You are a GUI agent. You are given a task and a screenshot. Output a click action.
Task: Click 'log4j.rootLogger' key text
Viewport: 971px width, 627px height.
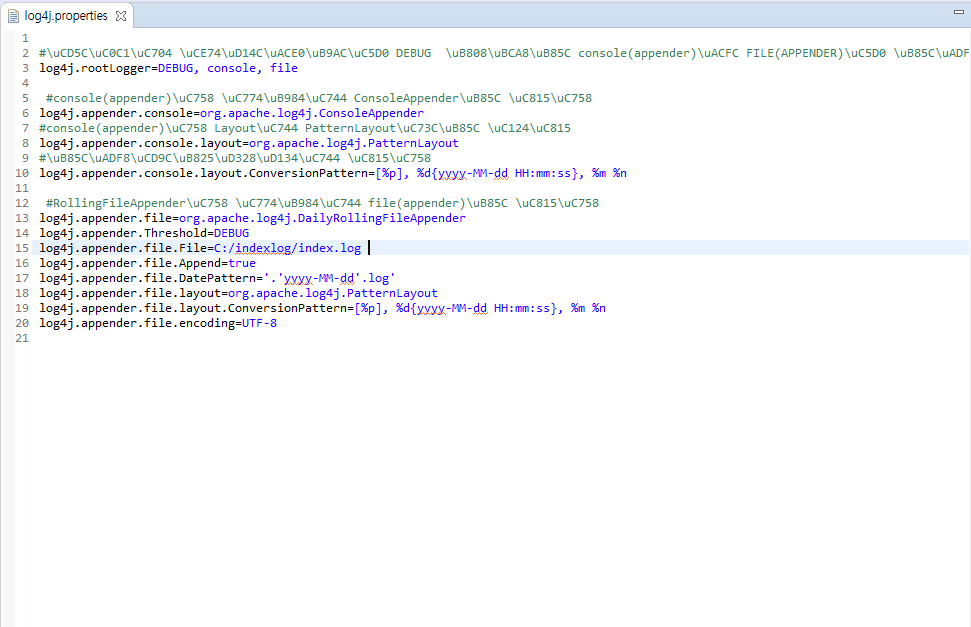point(95,68)
